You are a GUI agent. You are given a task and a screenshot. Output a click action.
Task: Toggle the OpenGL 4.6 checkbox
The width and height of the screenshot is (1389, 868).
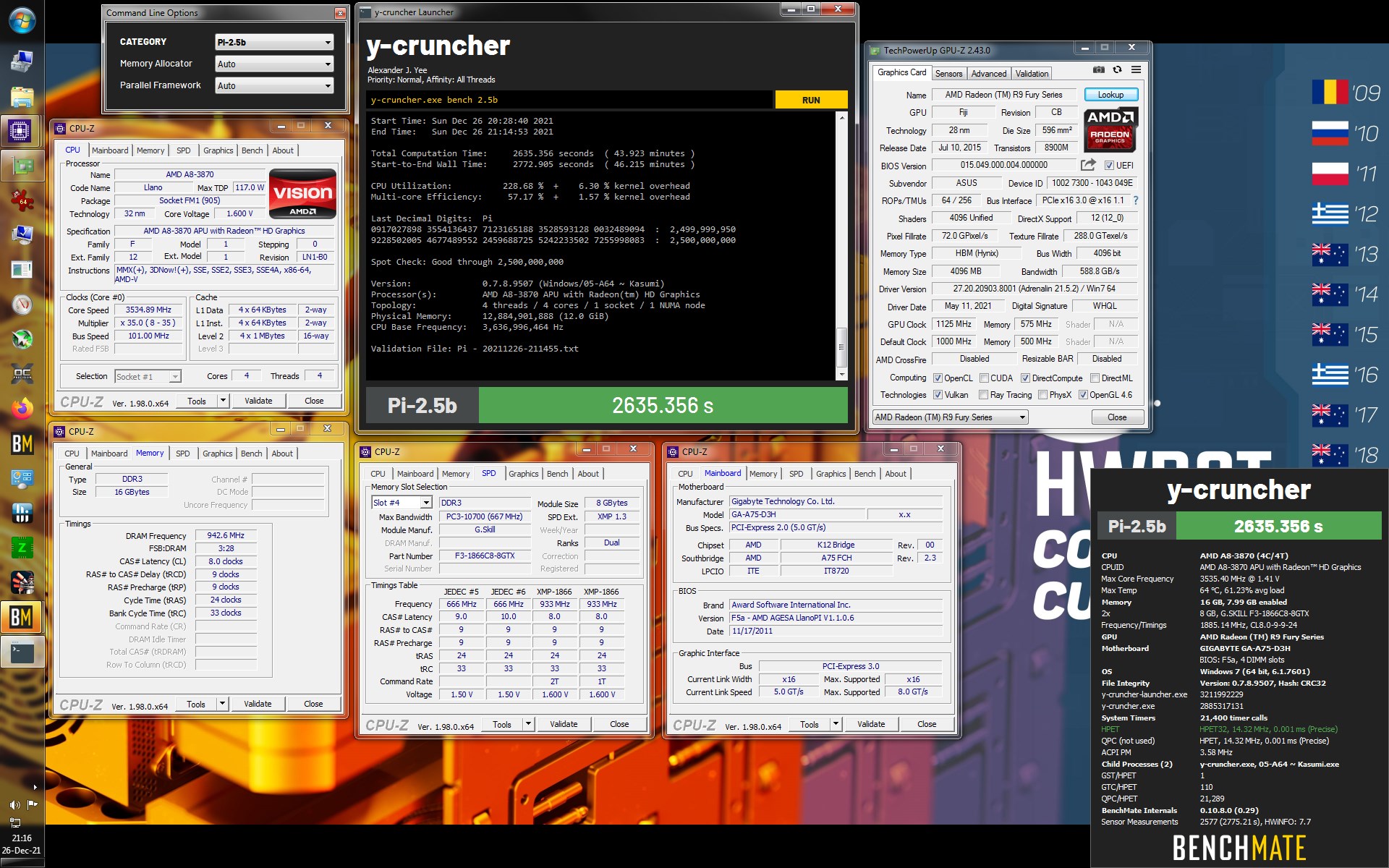(x=1083, y=395)
